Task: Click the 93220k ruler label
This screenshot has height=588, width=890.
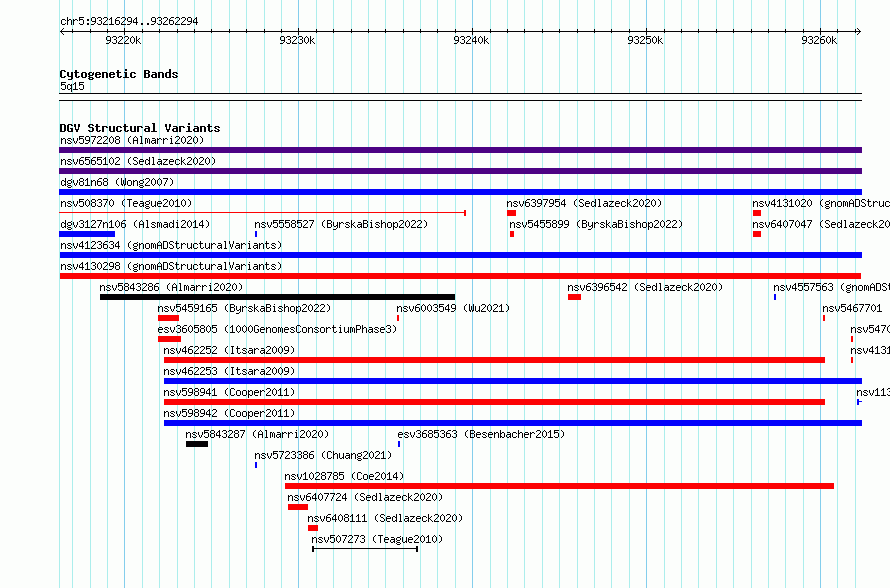Action: pyautogui.click(x=123, y=40)
